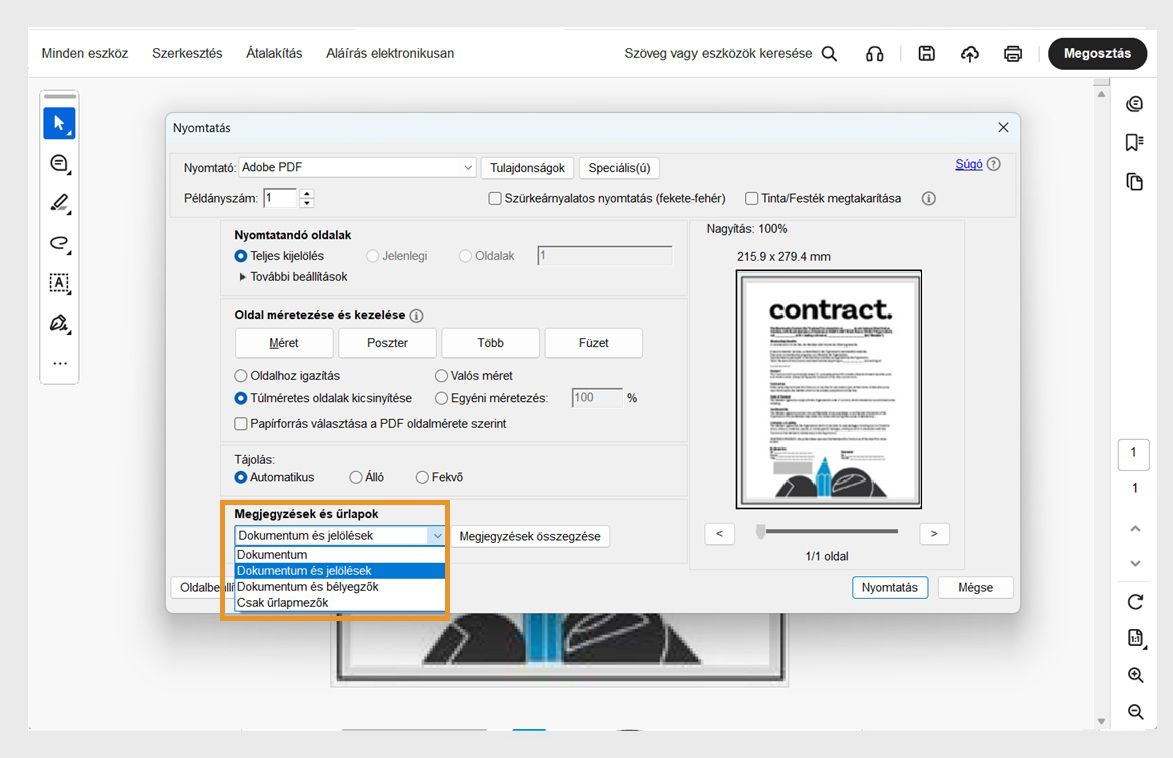
Task: Go to next preview page arrow
Action: coord(934,534)
